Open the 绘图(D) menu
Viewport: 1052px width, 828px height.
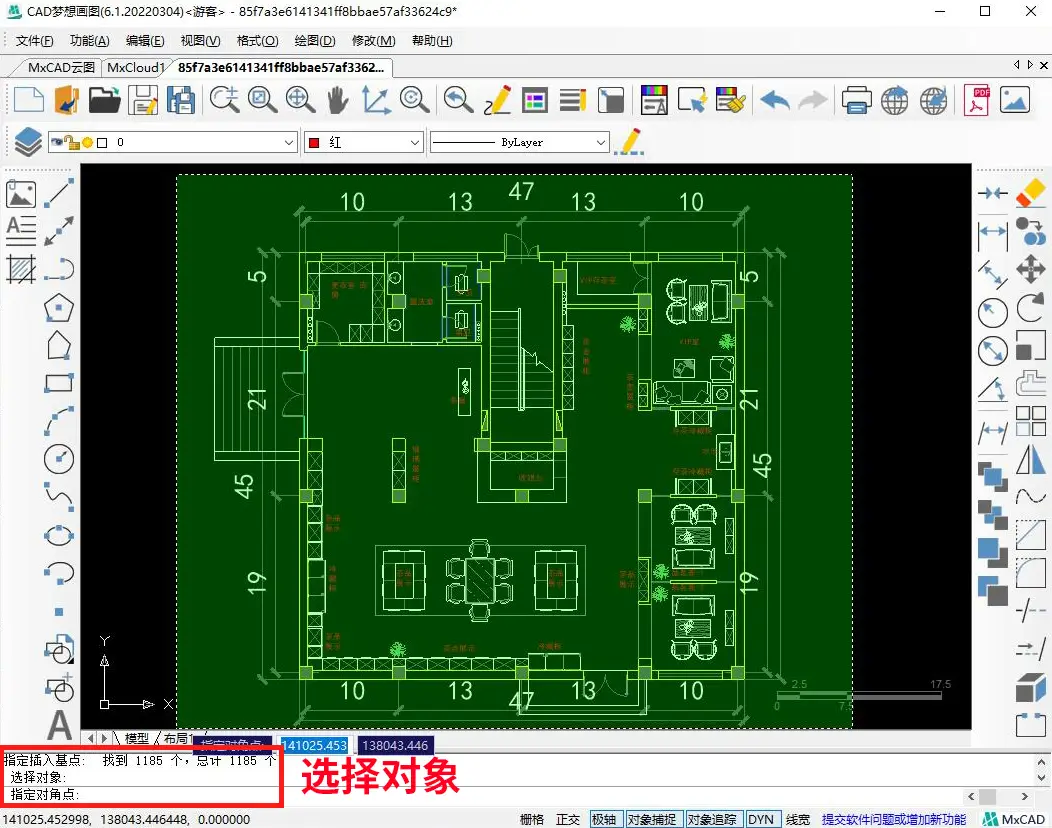pos(315,41)
